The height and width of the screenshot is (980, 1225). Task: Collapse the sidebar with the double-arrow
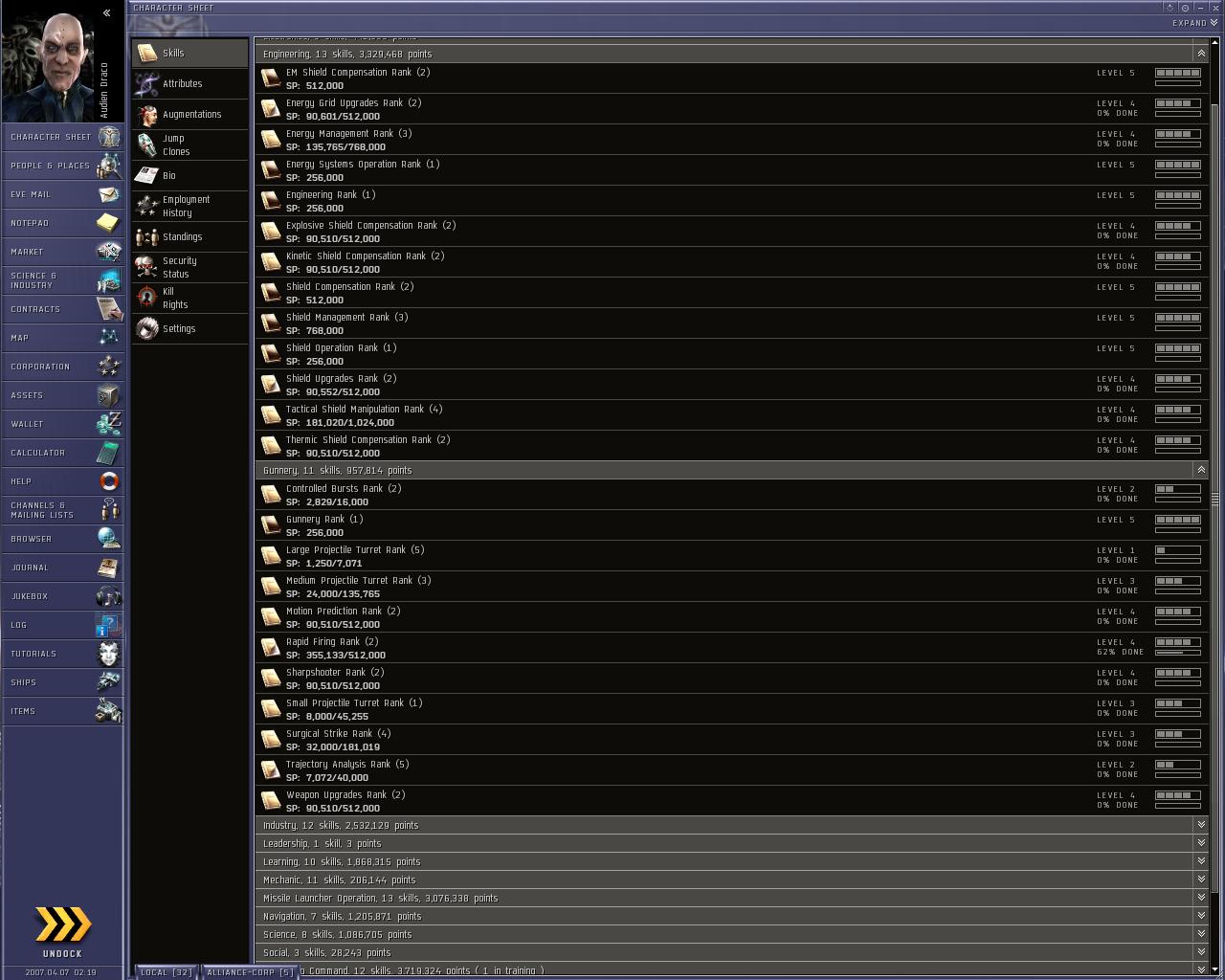pos(107,13)
